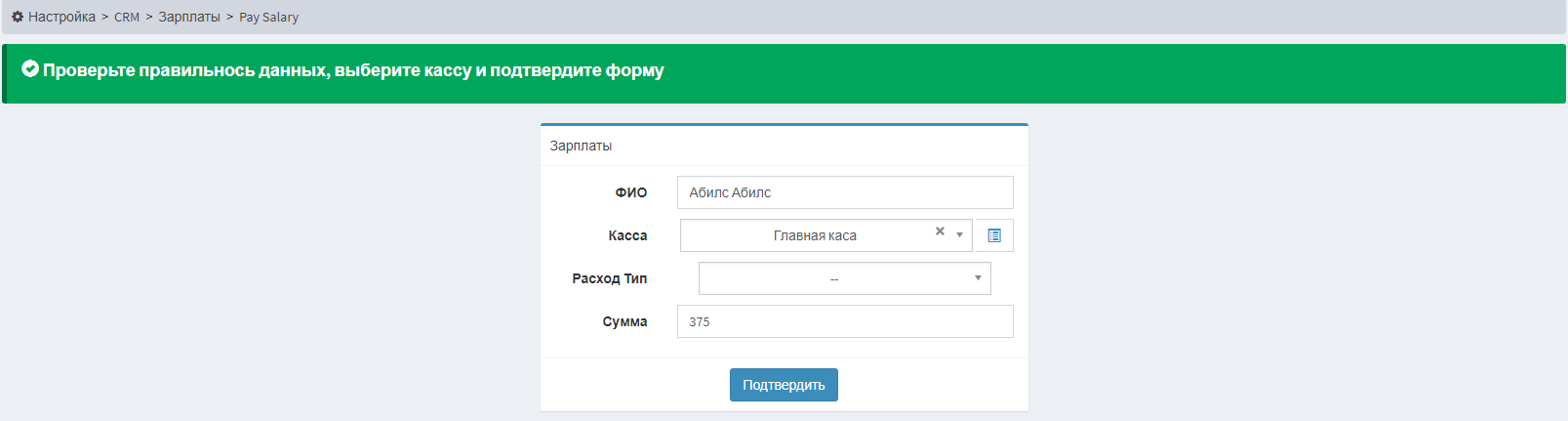Click the Зарплаты panel header
1568x421 pixels.
coord(784,146)
